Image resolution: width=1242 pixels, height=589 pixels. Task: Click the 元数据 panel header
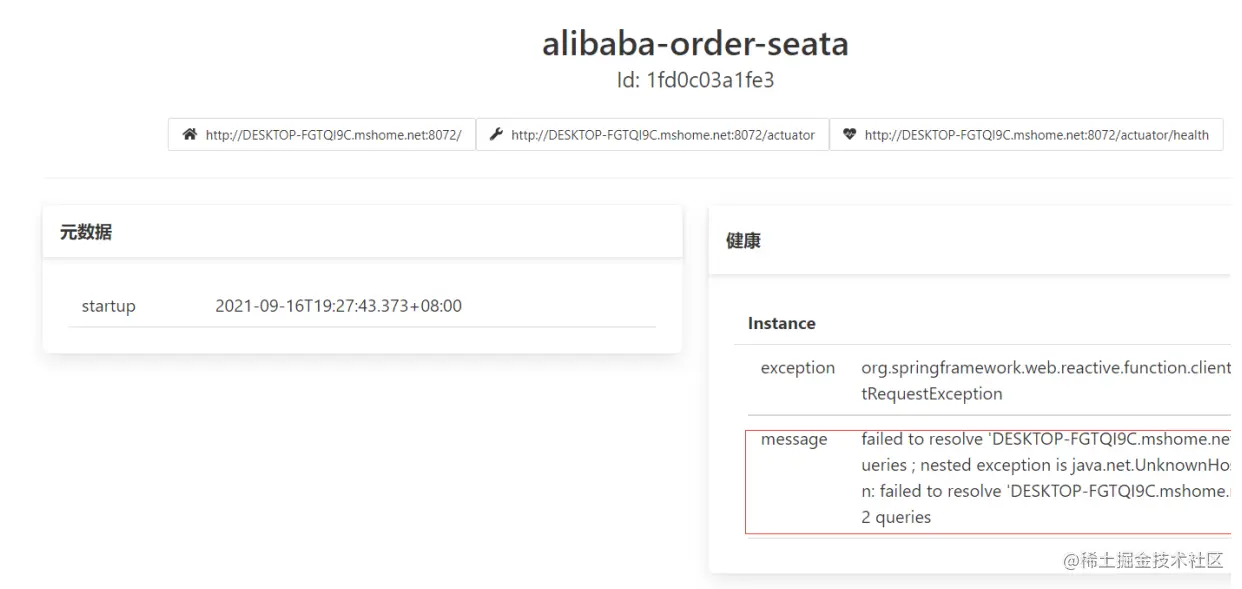pos(86,232)
